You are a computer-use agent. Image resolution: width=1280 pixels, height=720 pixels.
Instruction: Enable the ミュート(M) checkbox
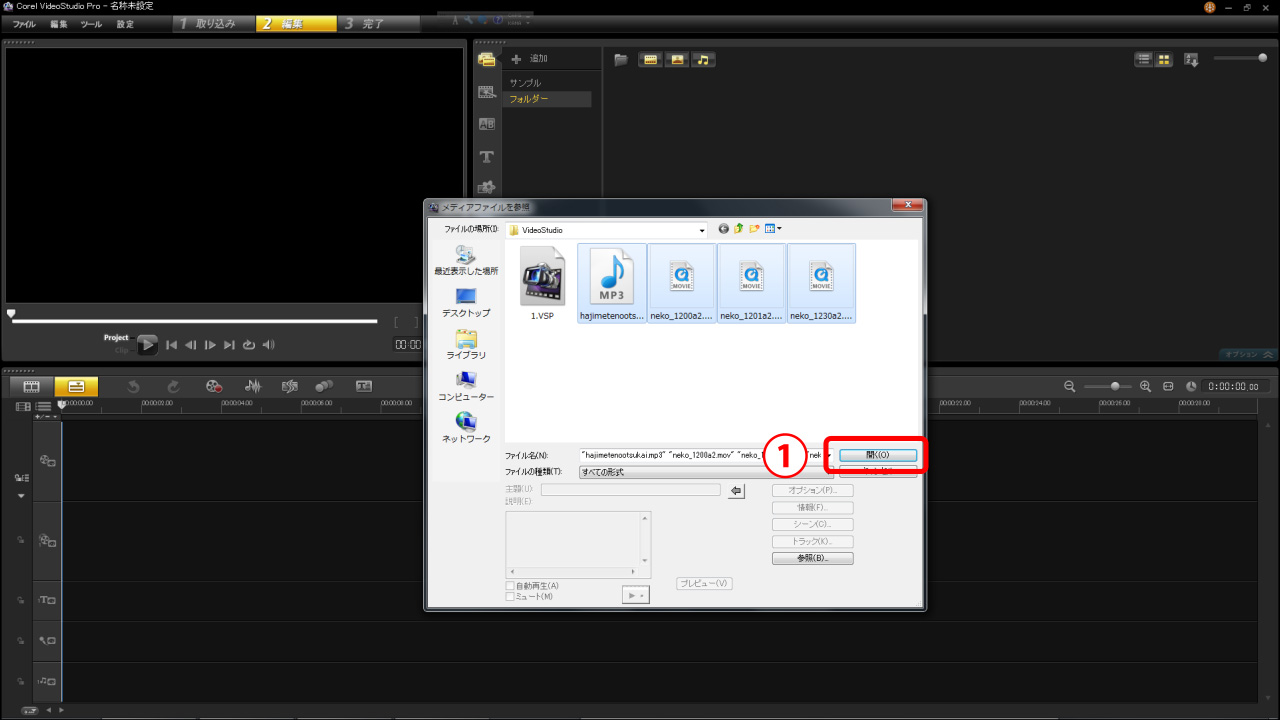510,597
